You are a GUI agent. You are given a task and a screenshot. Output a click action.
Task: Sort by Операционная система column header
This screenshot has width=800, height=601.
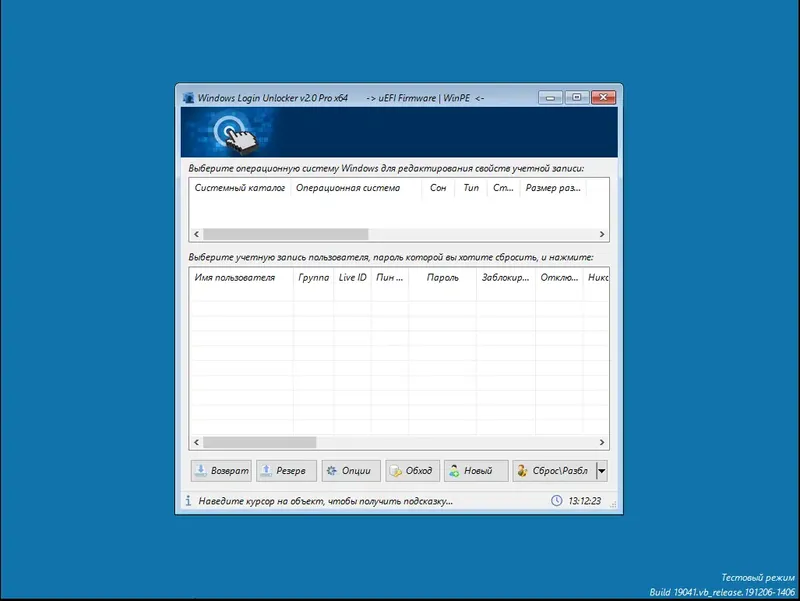coord(356,188)
